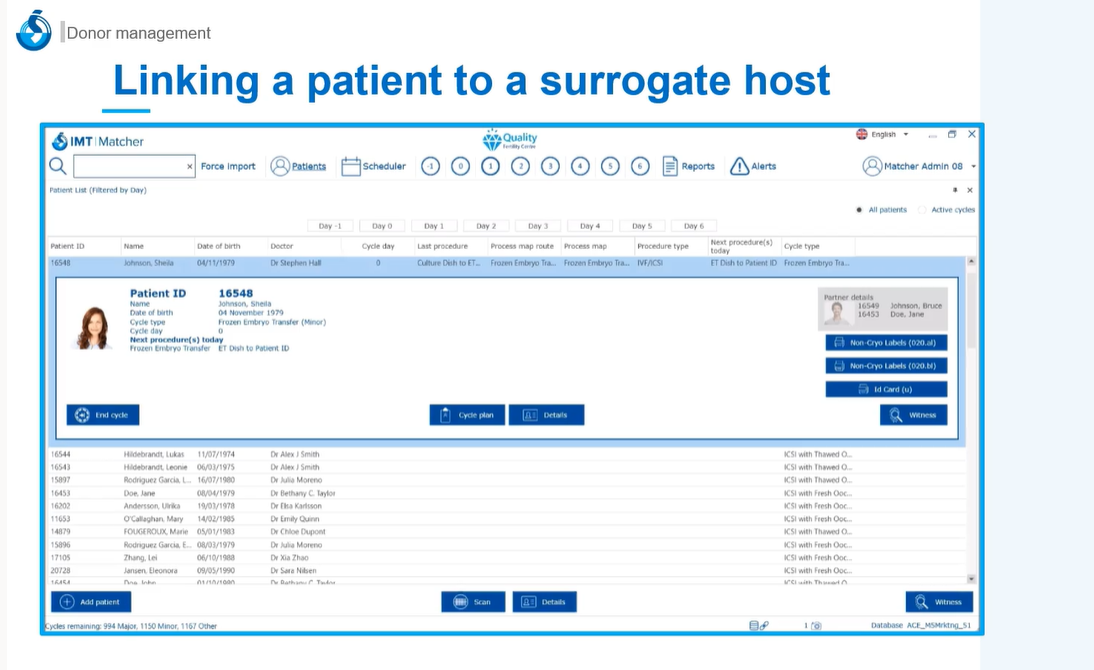Open the Alerts warning icon
The width and height of the screenshot is (1094, 670).
[x=739, y=167]
